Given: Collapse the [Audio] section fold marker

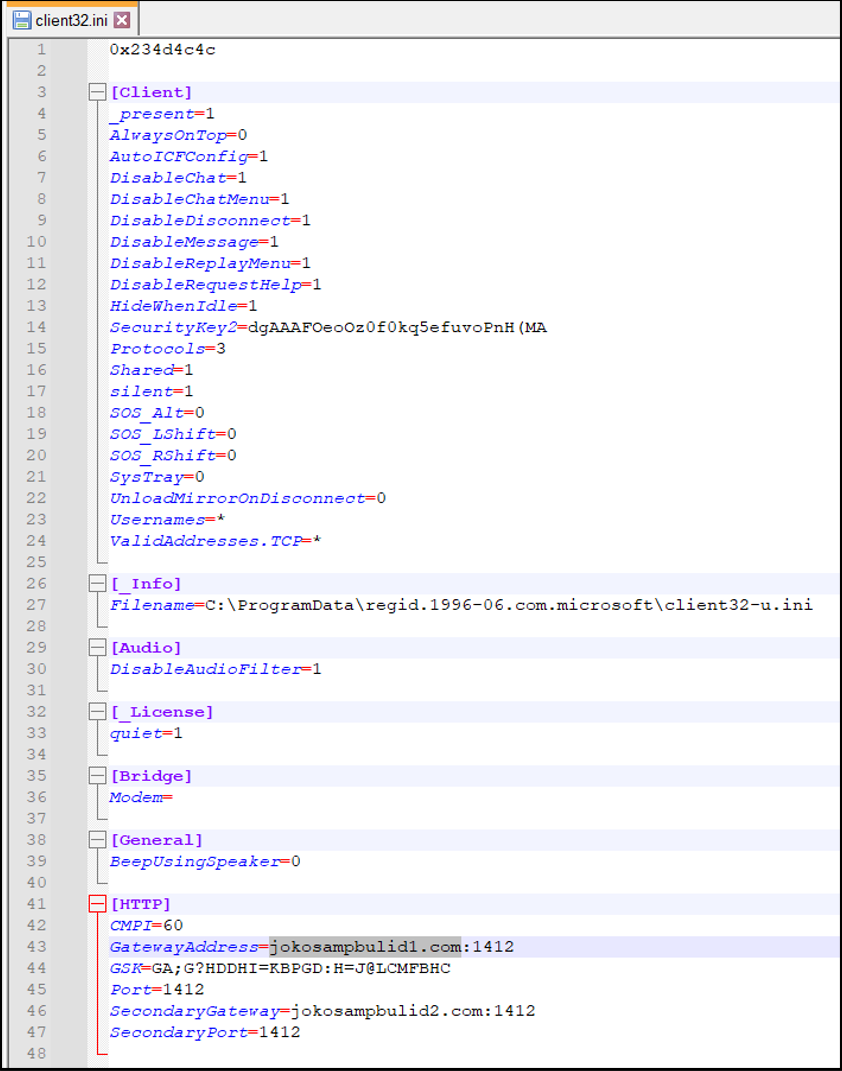Looking at the screenshot, I should point(97,648).
